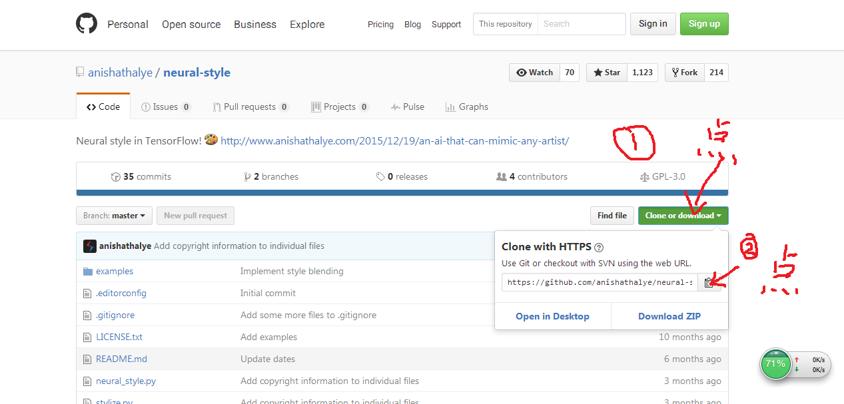
Task: Click the file icon beside .gitignore
Action: click(x=88, y=315)
